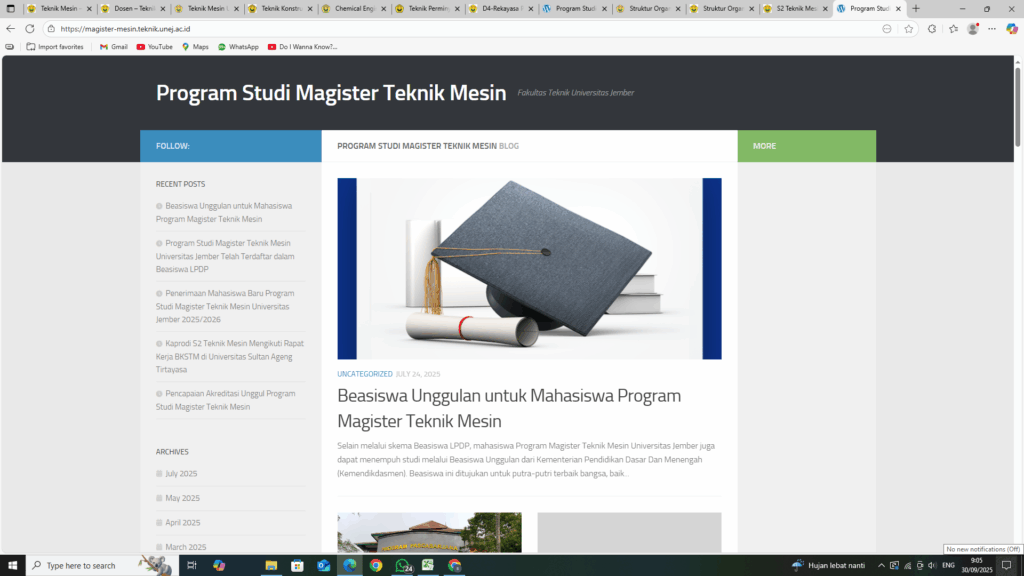Viewport: 1024px width, 576px height.
Task: Open WhatsApp from the Windows taskbar
Action: click(x=403, y=565)
